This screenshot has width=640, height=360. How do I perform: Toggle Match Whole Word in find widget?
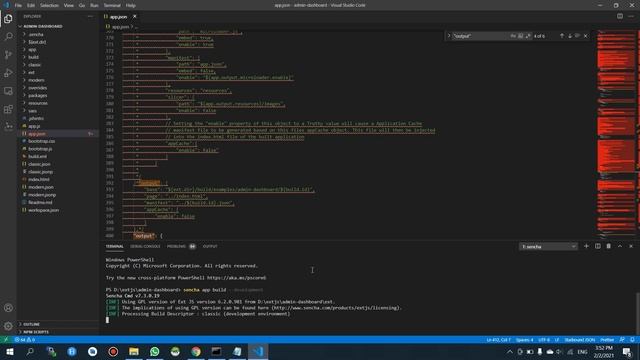tap(520, 36)
